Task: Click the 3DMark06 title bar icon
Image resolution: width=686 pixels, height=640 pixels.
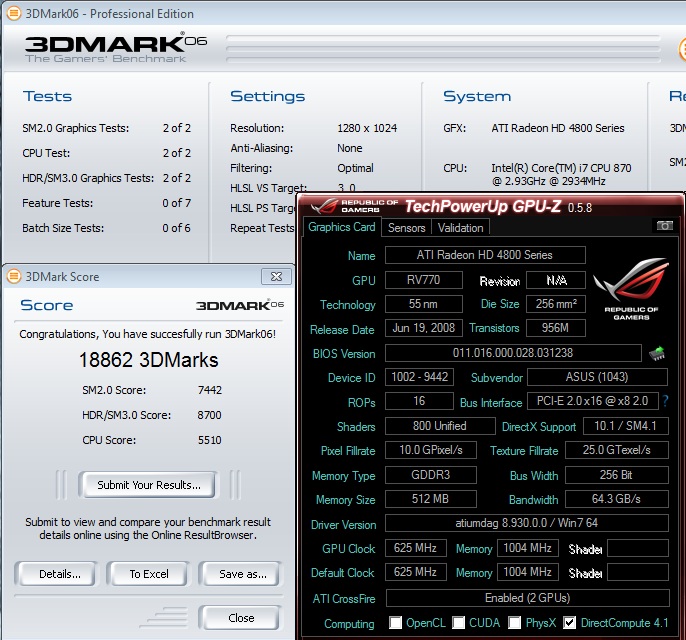Action: (x=14, y=14)
